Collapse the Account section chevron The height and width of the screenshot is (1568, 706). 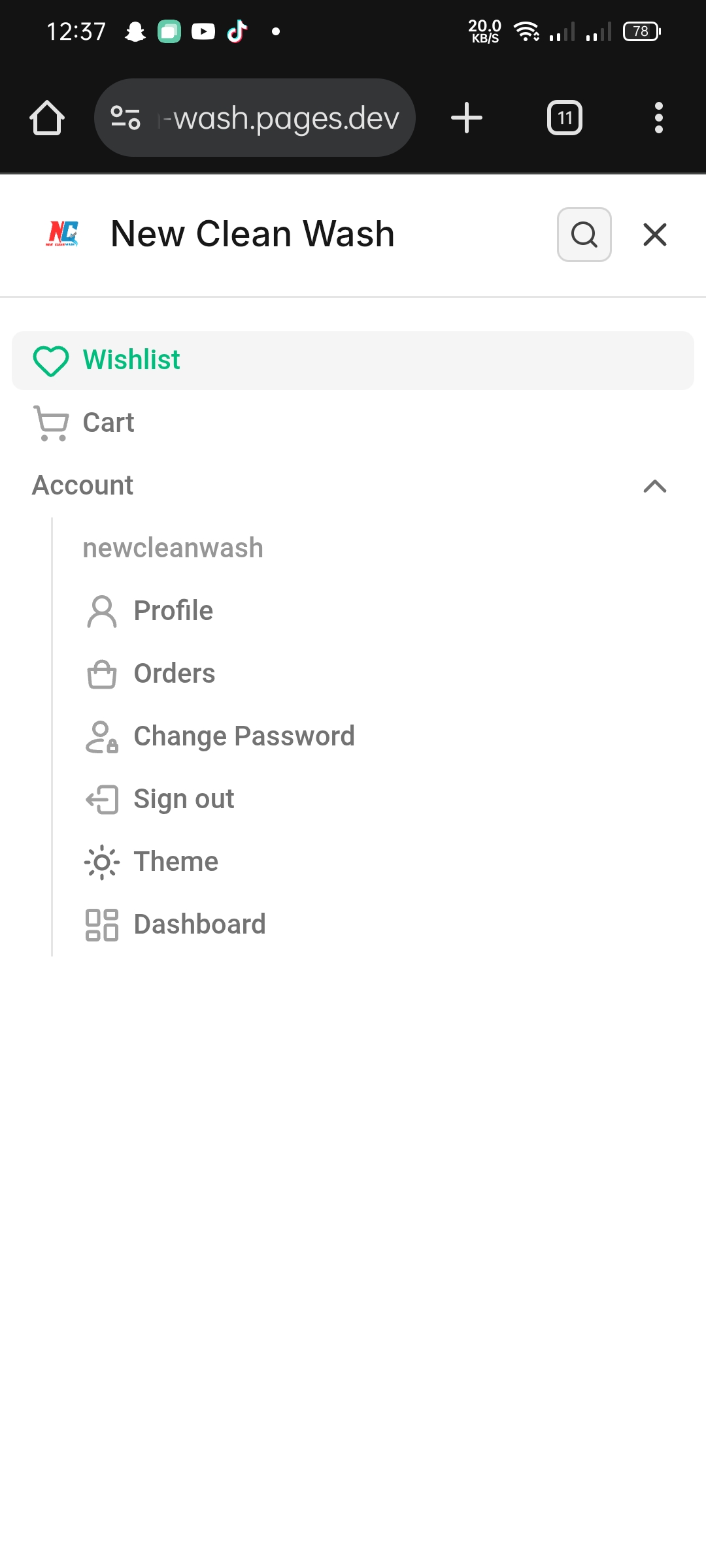click(654, 486)
